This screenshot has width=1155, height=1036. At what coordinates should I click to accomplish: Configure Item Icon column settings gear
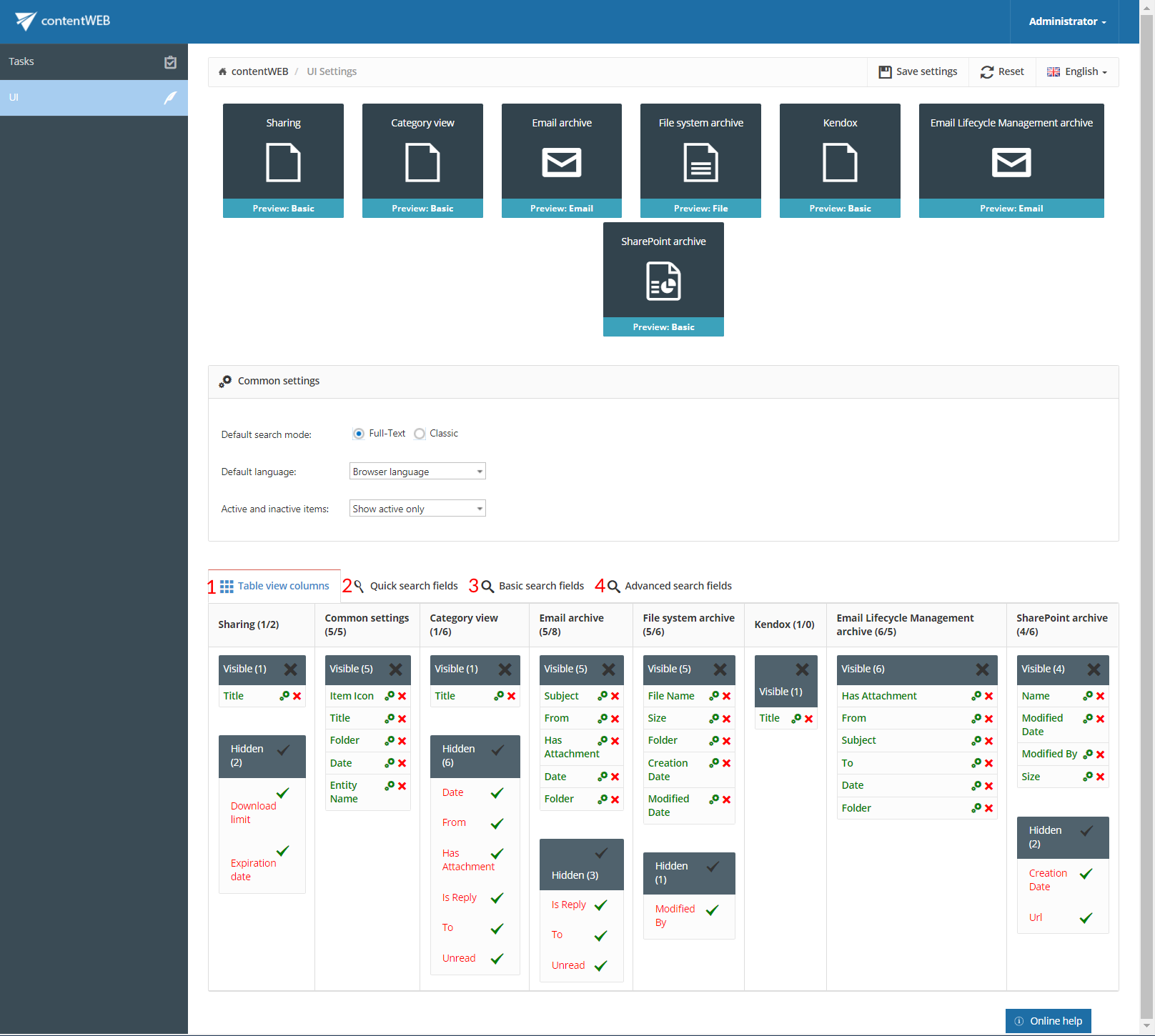pyautogui.click(x=390, y=696)
